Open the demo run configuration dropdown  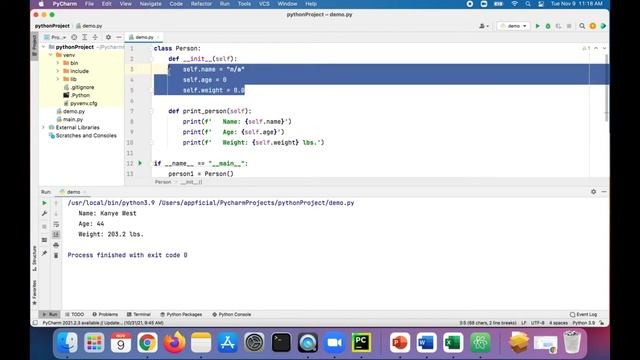[x=513, y=26]
